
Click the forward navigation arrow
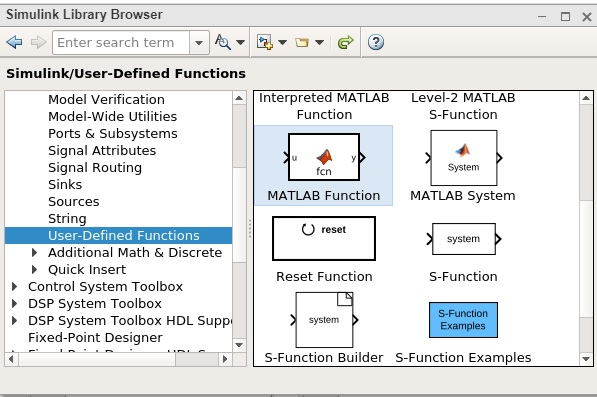tap(38, 42)
